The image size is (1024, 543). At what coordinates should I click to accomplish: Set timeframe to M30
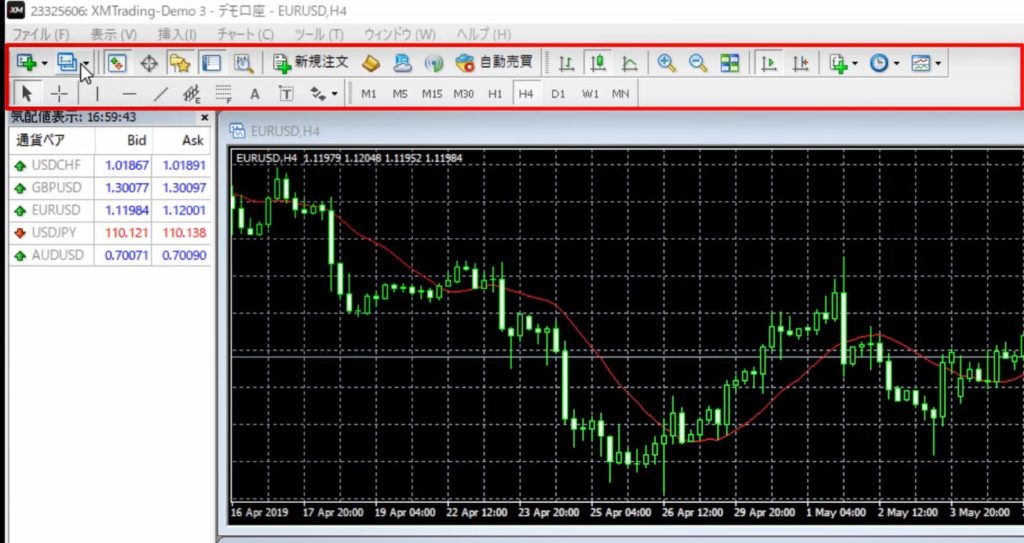click(x=463, y=94)
